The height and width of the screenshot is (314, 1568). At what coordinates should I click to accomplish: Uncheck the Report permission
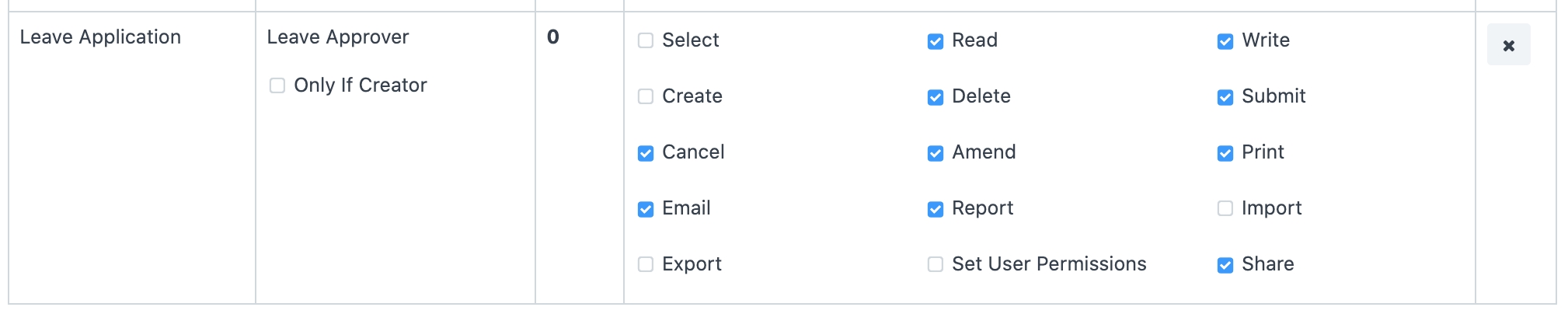936,208
